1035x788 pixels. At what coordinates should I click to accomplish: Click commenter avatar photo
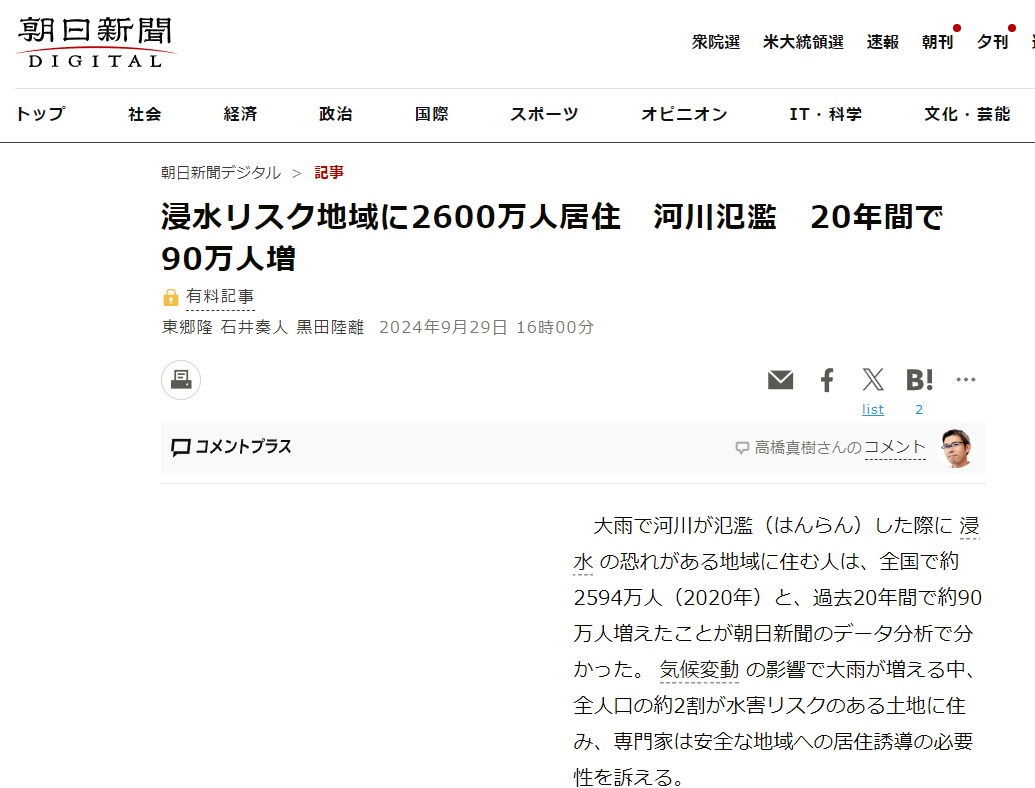pyautogui.click(x=956, y=448)
